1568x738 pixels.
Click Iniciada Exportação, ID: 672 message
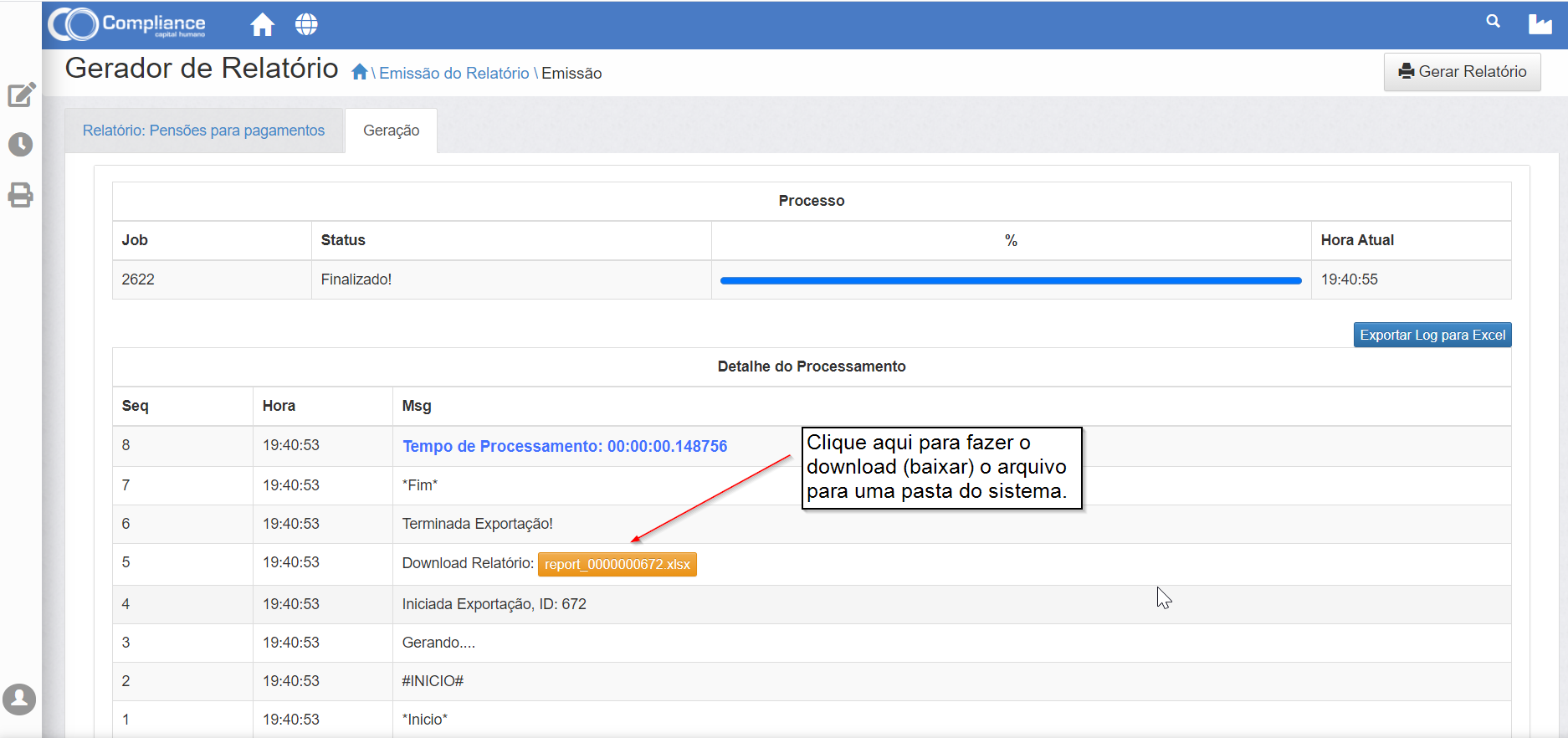pos(494,604)
